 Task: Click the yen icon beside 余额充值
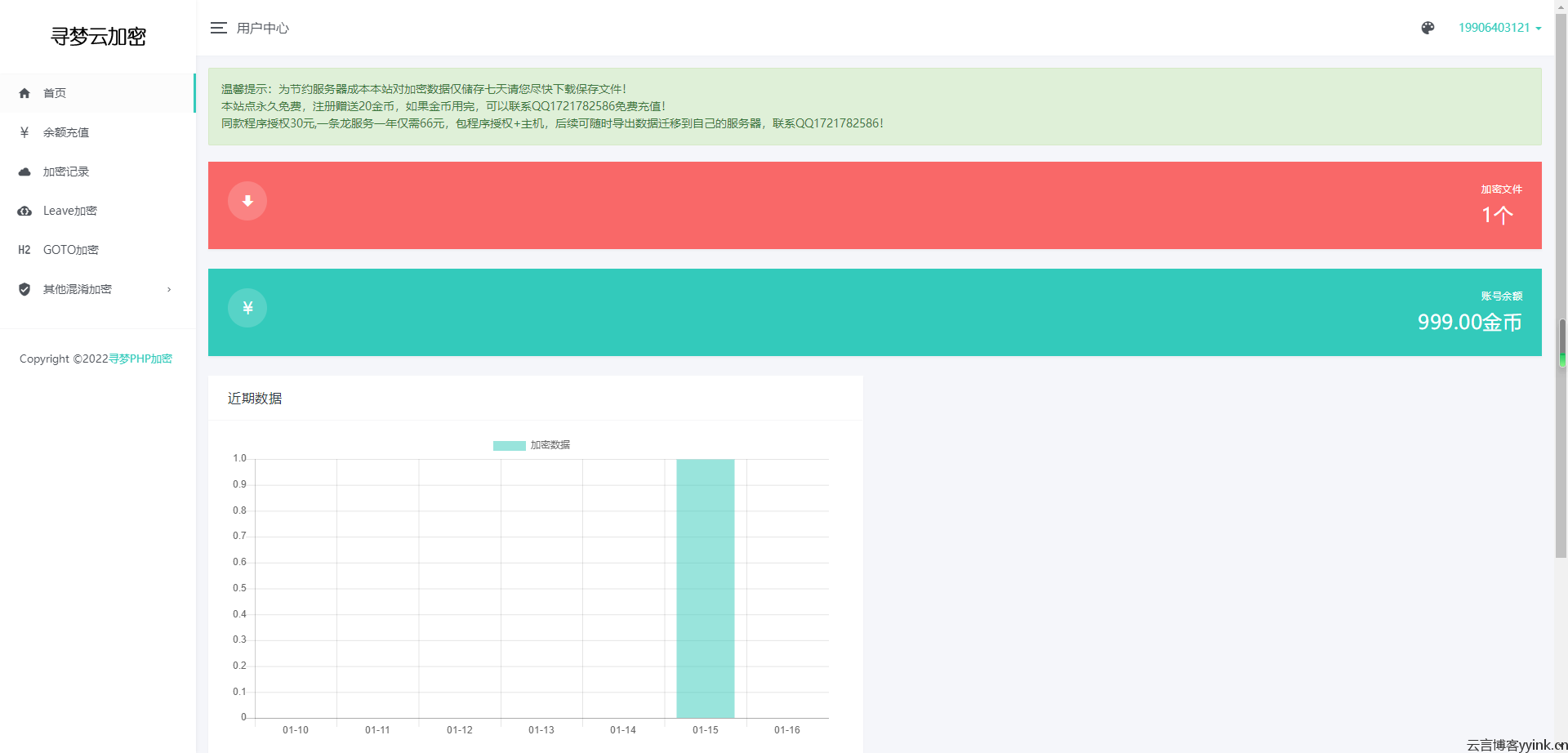24,132
